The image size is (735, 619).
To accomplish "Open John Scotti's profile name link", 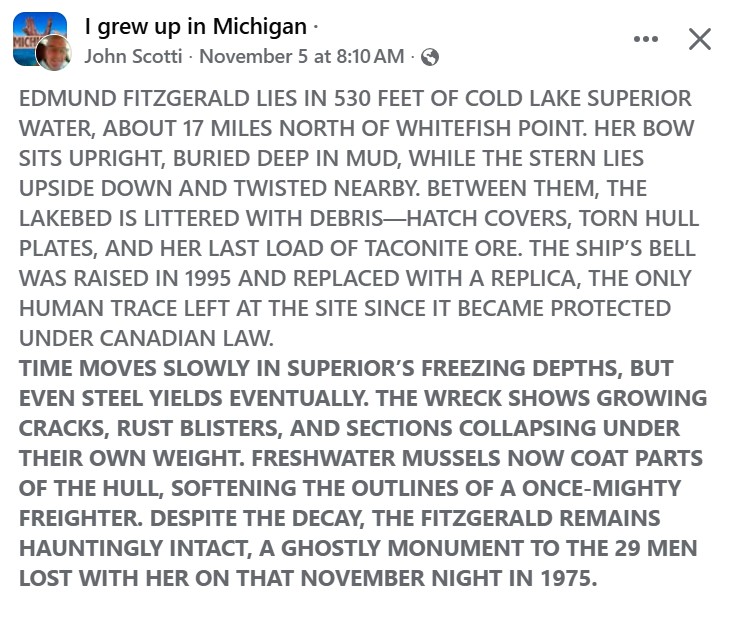I will point(135,57).
